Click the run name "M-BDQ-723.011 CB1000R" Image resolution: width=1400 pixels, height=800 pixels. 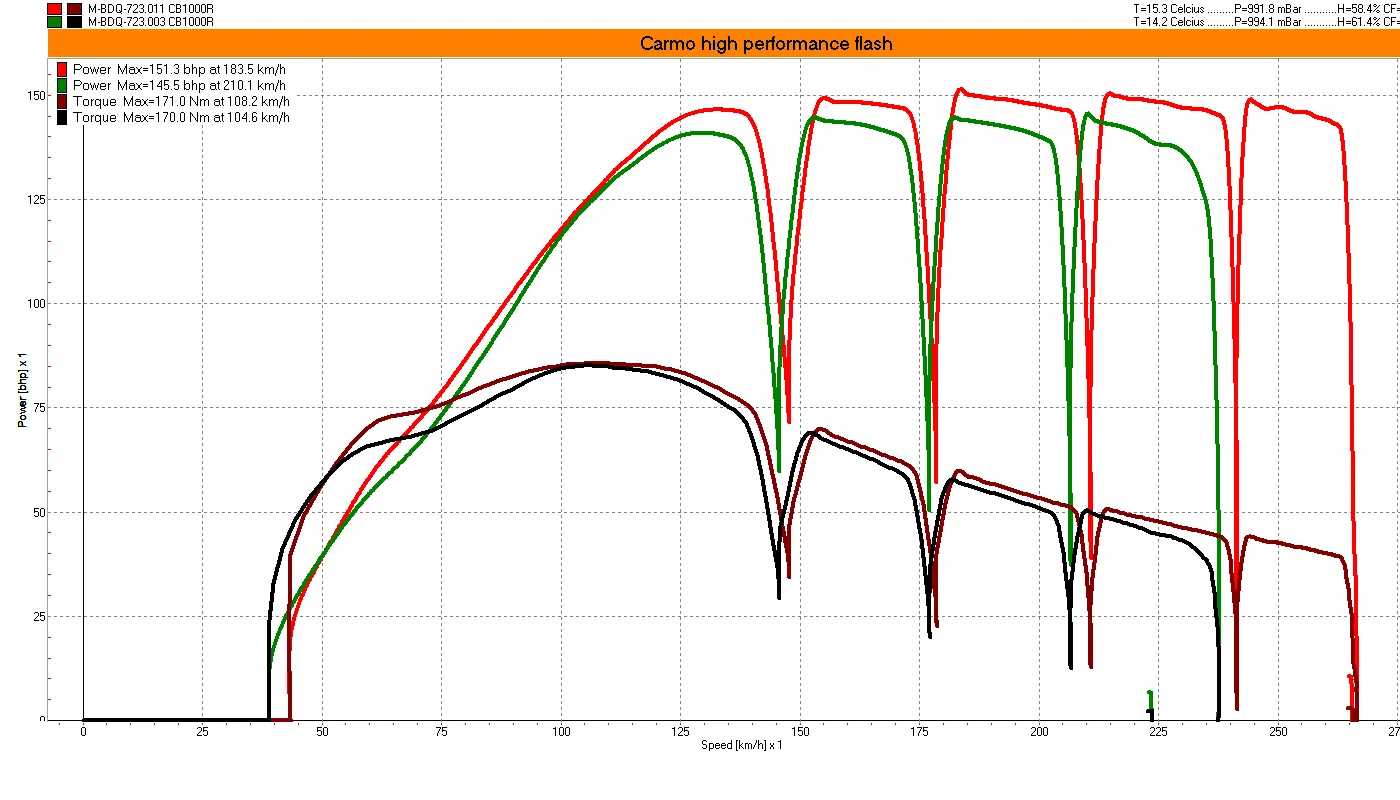click(x=150, y=8)
